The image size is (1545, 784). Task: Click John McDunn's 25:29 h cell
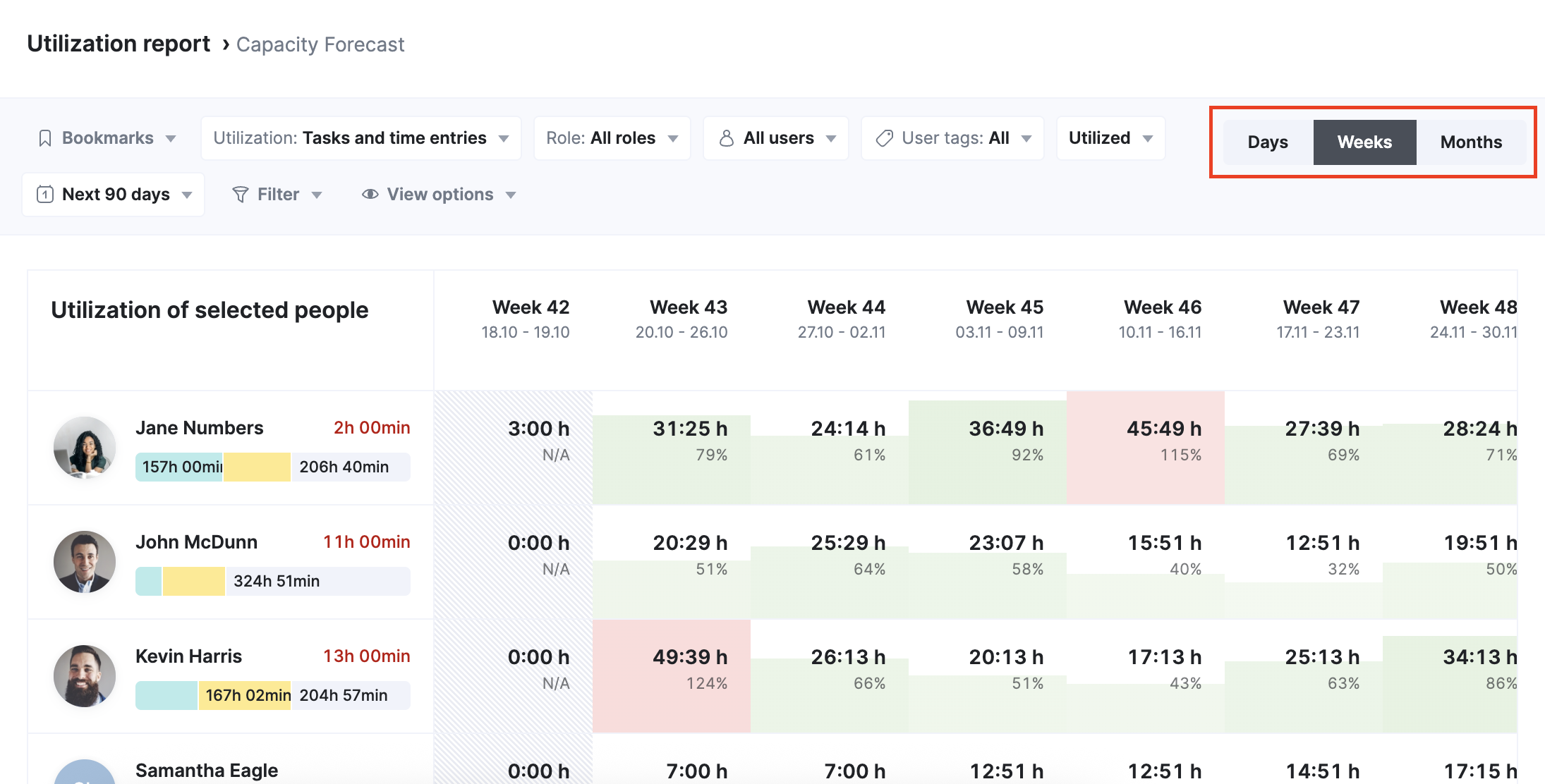(x=830, y=562)
